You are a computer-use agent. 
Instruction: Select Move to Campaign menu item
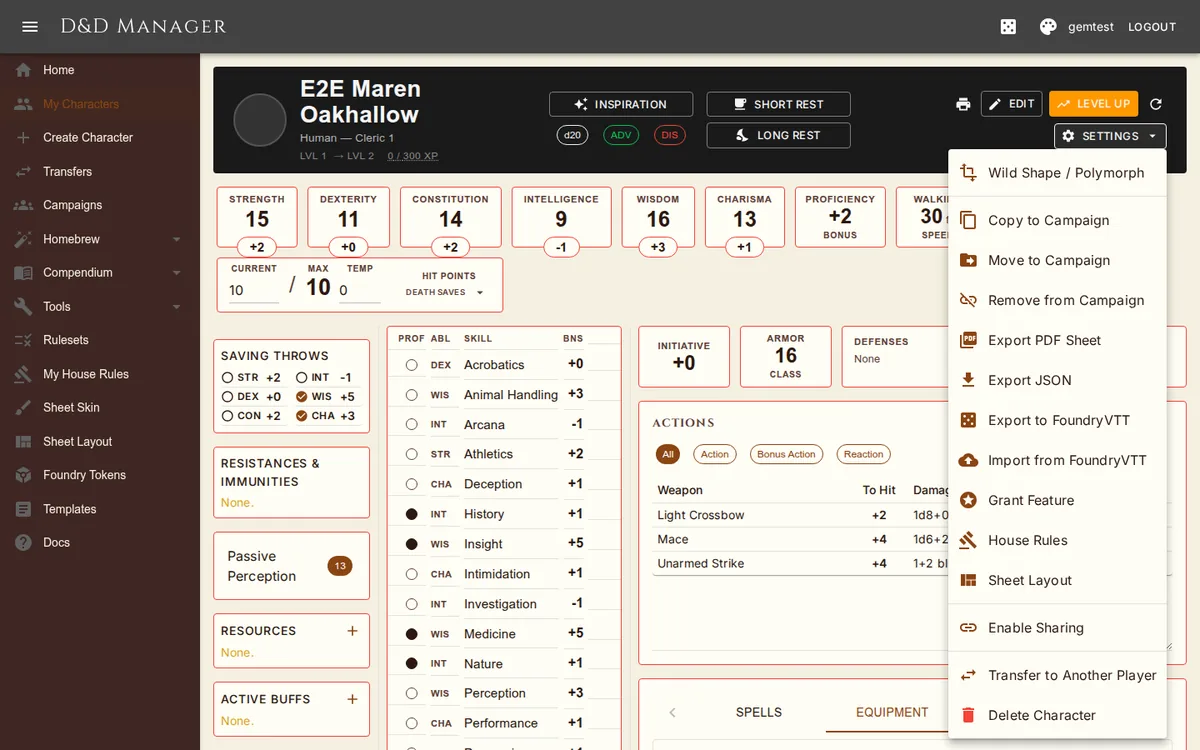click(1057, 261)
